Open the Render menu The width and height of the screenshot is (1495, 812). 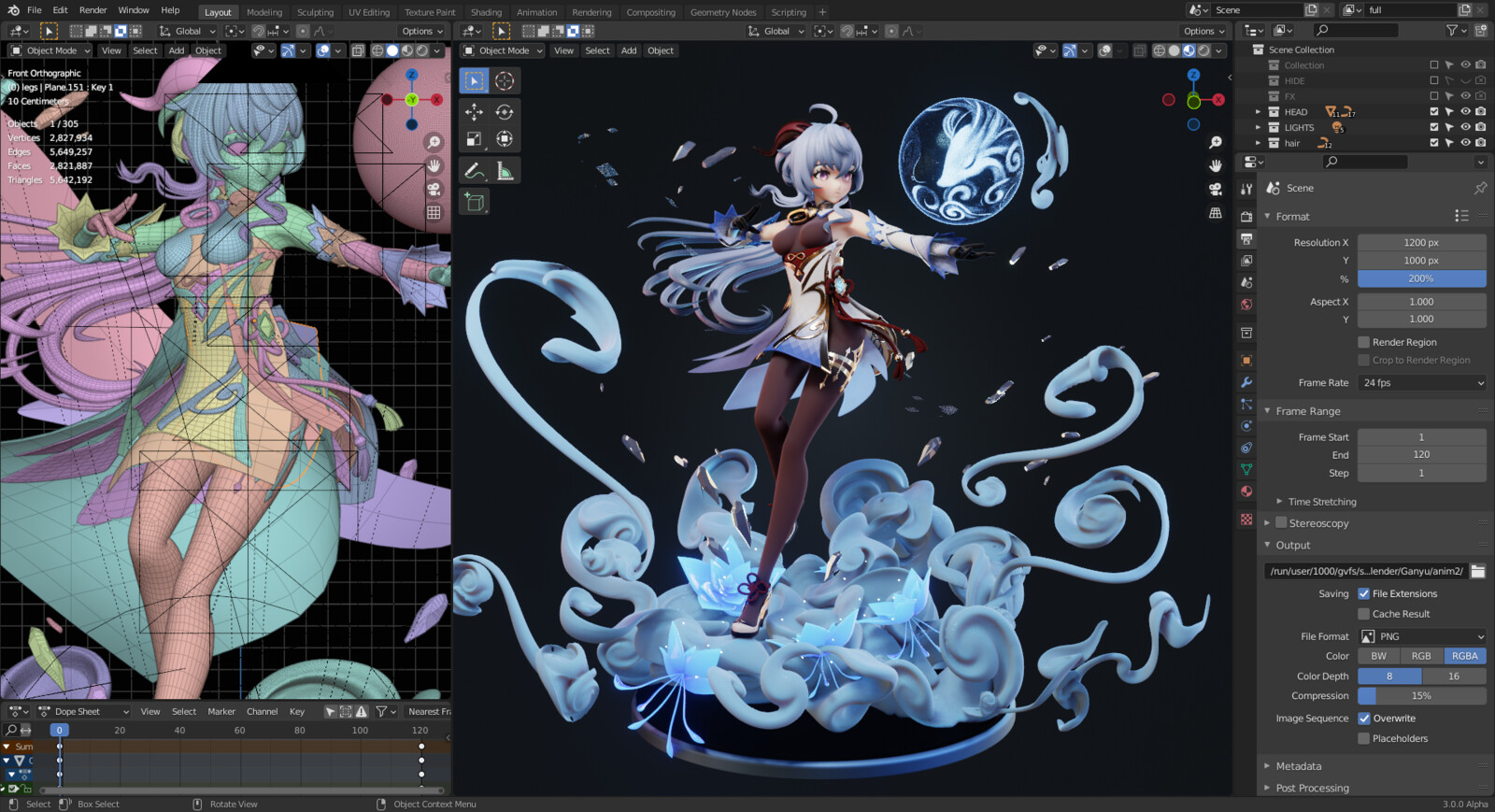pos(93,10)
